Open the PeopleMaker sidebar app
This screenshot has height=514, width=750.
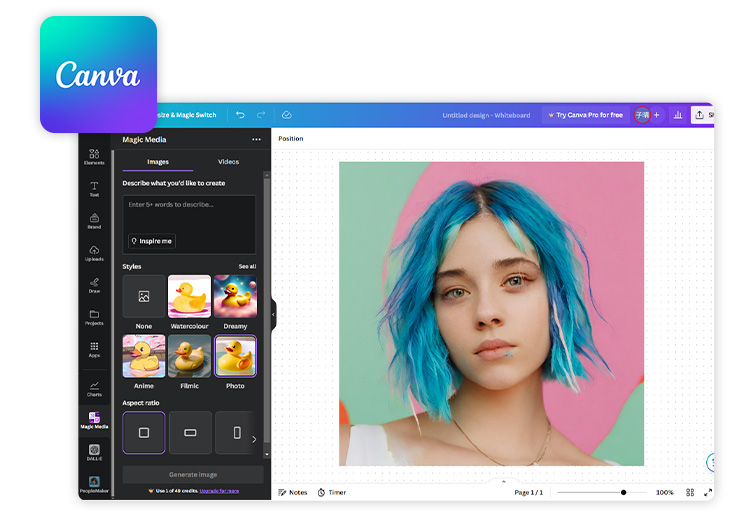click(x=94, y=484)
